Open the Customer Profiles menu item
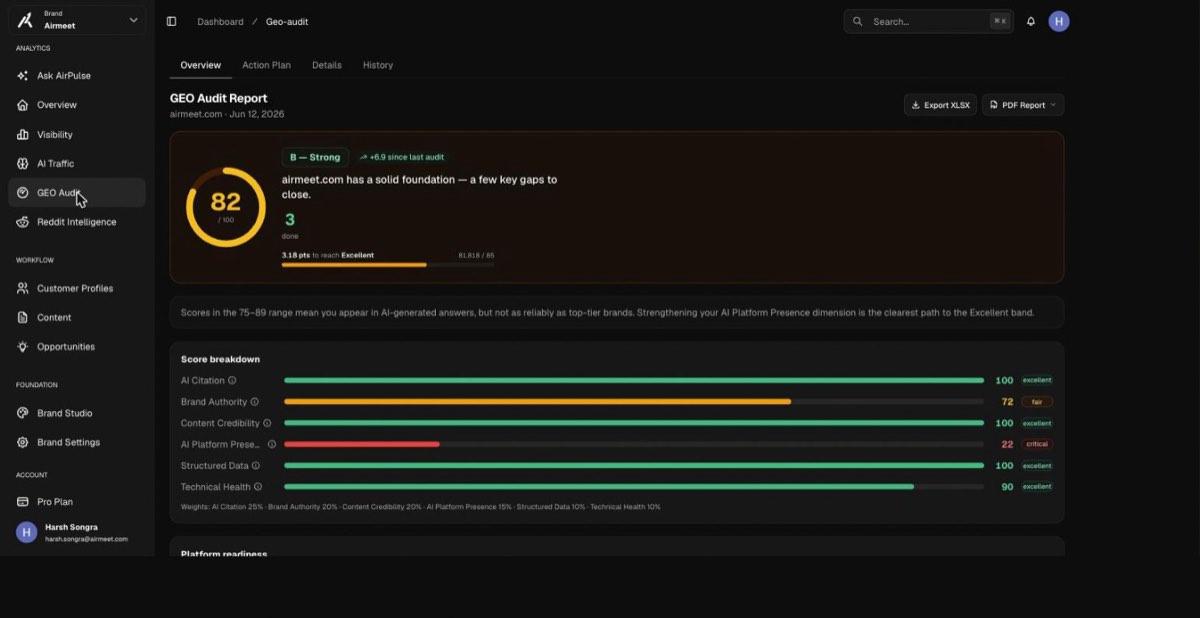This screenshot has height=618, width=1200. click(77, 288)
